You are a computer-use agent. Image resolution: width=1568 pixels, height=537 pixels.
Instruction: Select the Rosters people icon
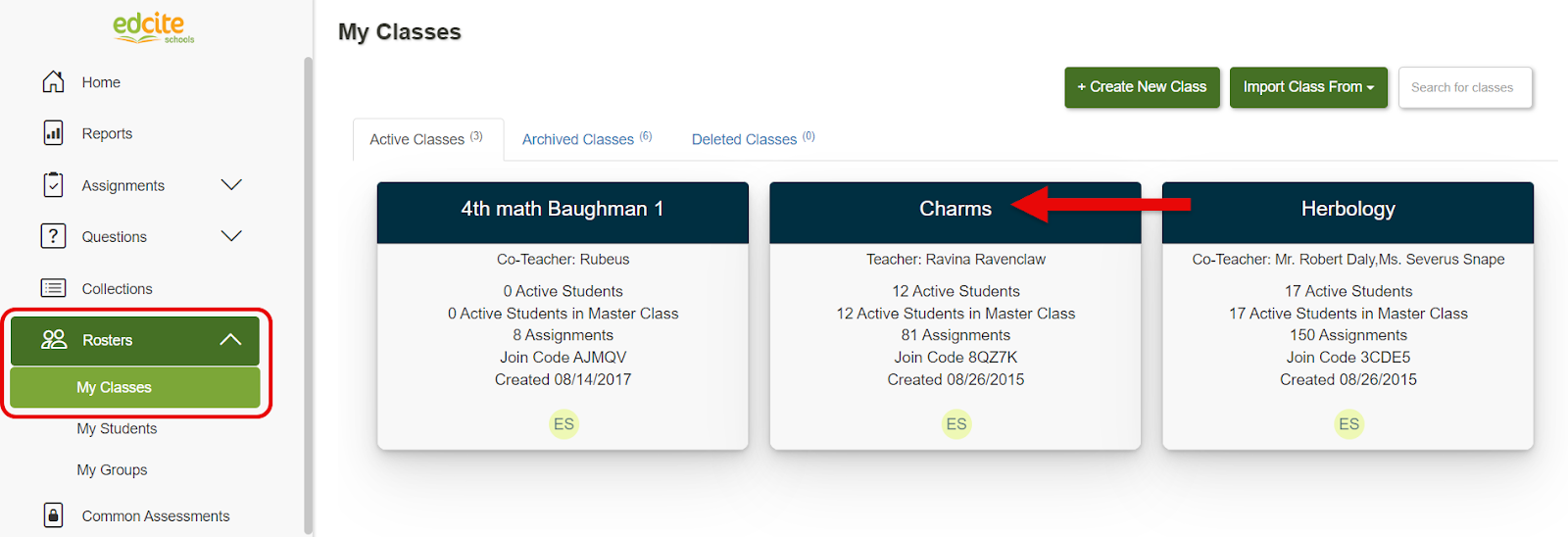coord(54,339)
